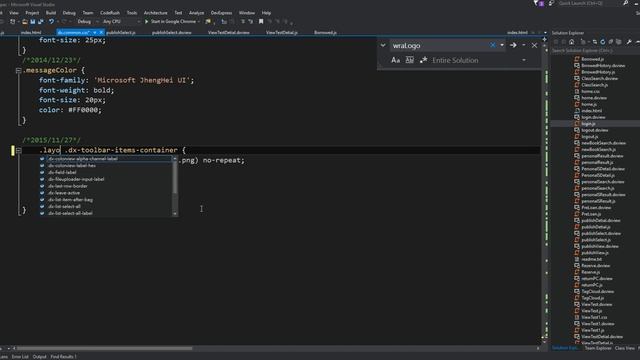Click the Show All Files icon in Solution Explorer
The image size is (640, 360).
point(619,42)
